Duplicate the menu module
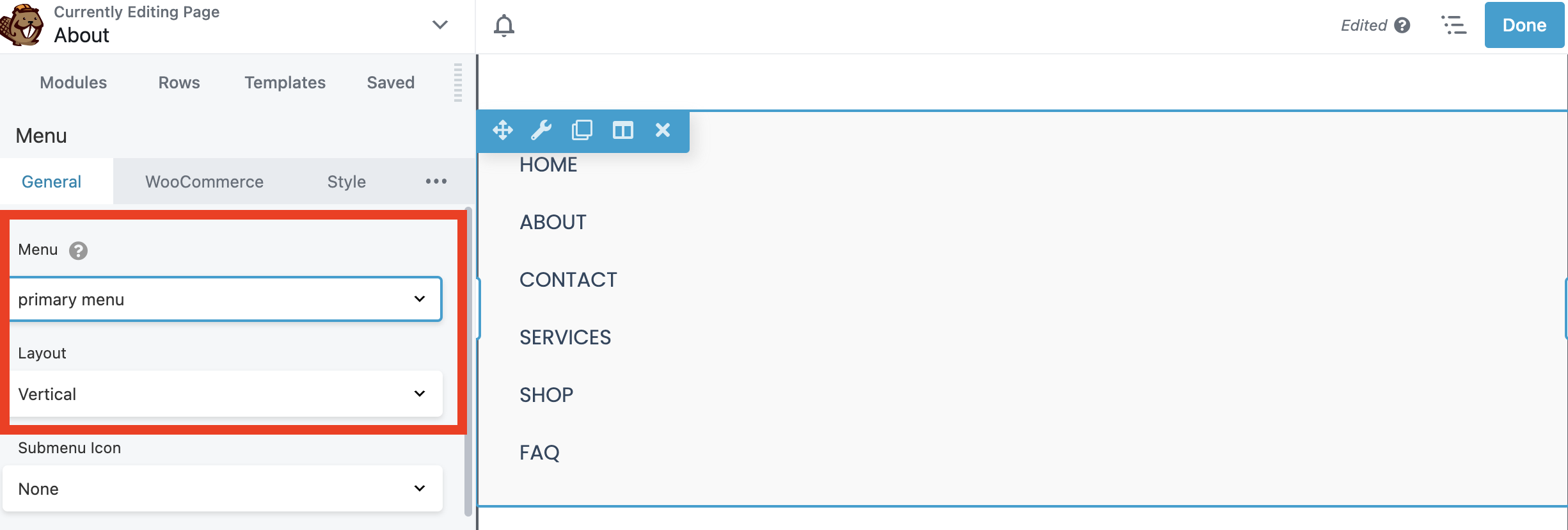Screen dimensions: 1568x530 click(582, 130)
